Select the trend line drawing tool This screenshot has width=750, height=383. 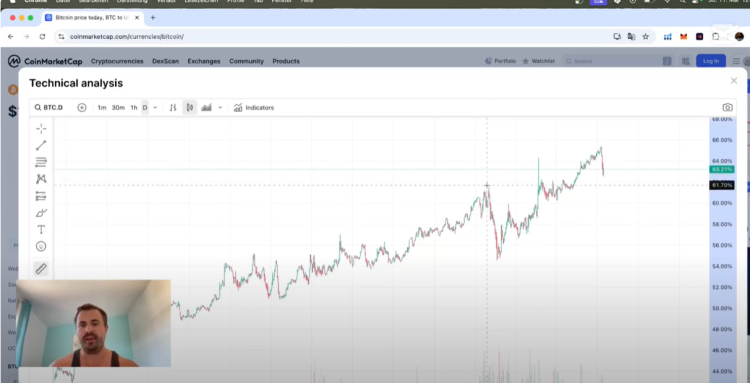click(41, 145)
